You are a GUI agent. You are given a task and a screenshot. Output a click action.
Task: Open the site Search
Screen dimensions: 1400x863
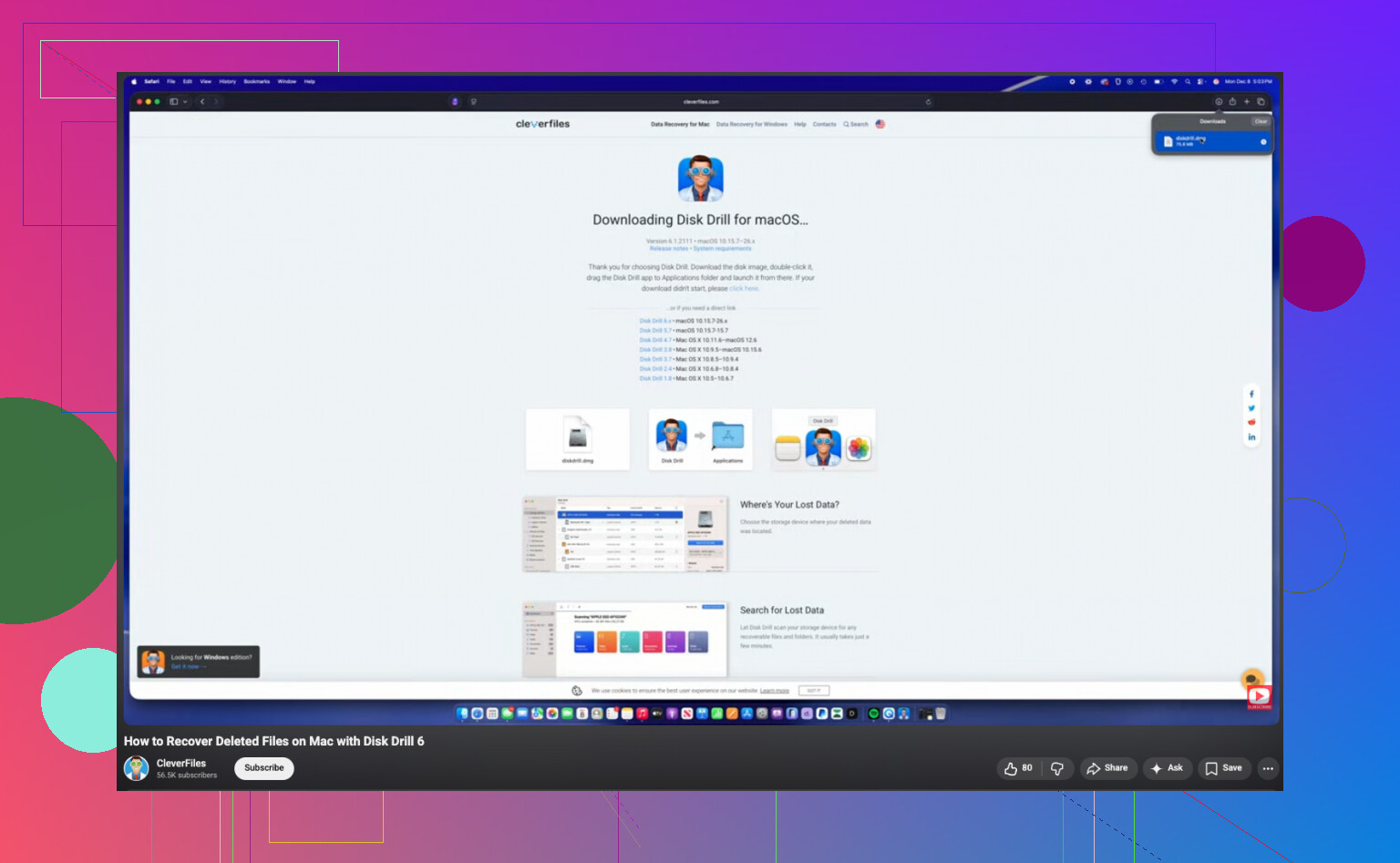pos(856,124)
